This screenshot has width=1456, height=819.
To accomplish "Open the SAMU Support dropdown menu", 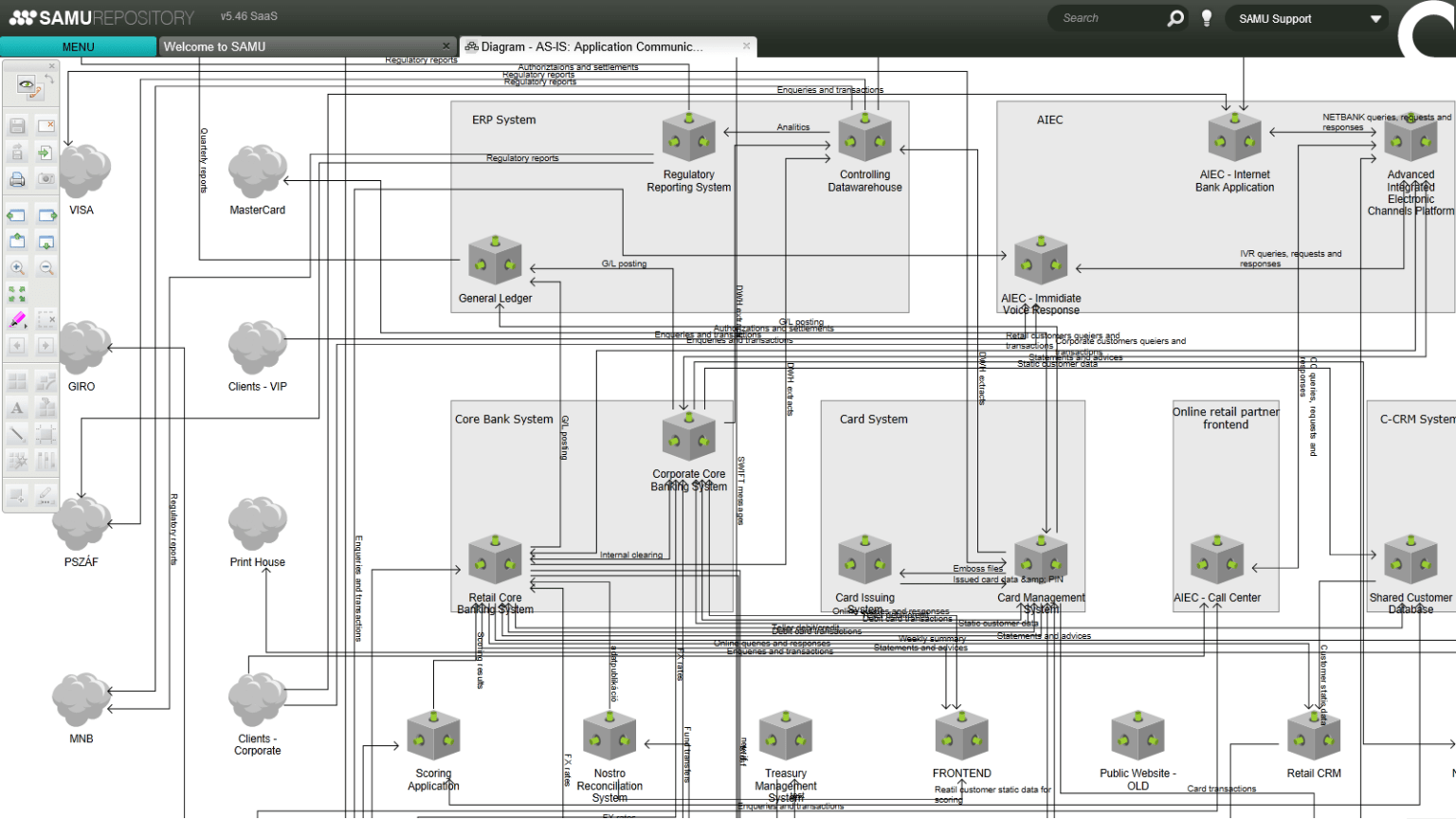I will [x=1306, y=18].
